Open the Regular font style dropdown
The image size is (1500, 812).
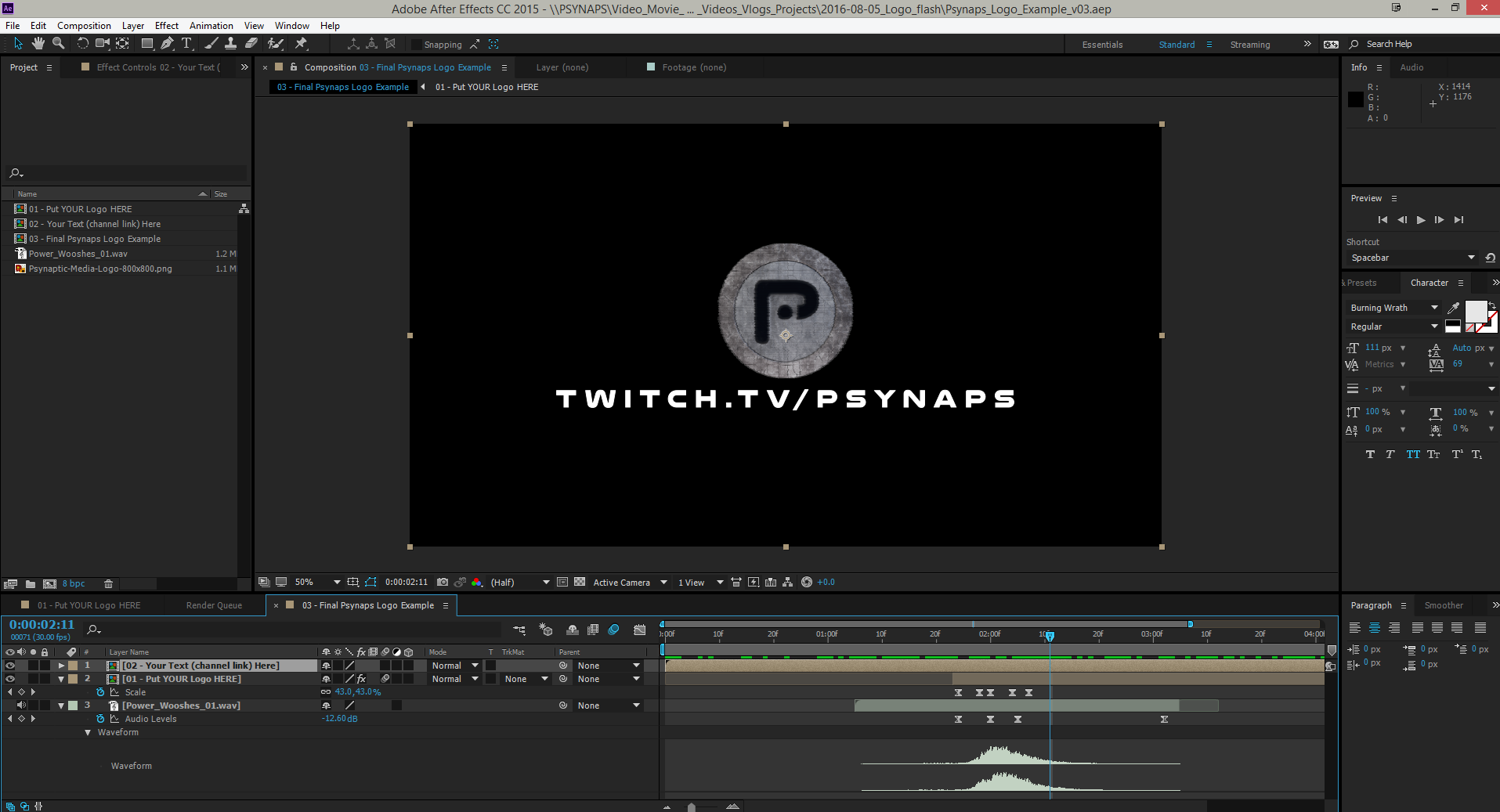1394,327
